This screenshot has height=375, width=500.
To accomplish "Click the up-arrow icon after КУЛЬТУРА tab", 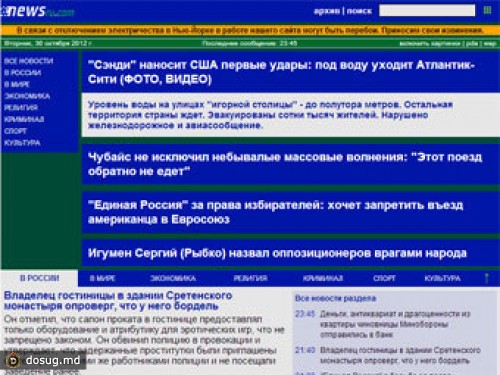I will click(487, 278).
